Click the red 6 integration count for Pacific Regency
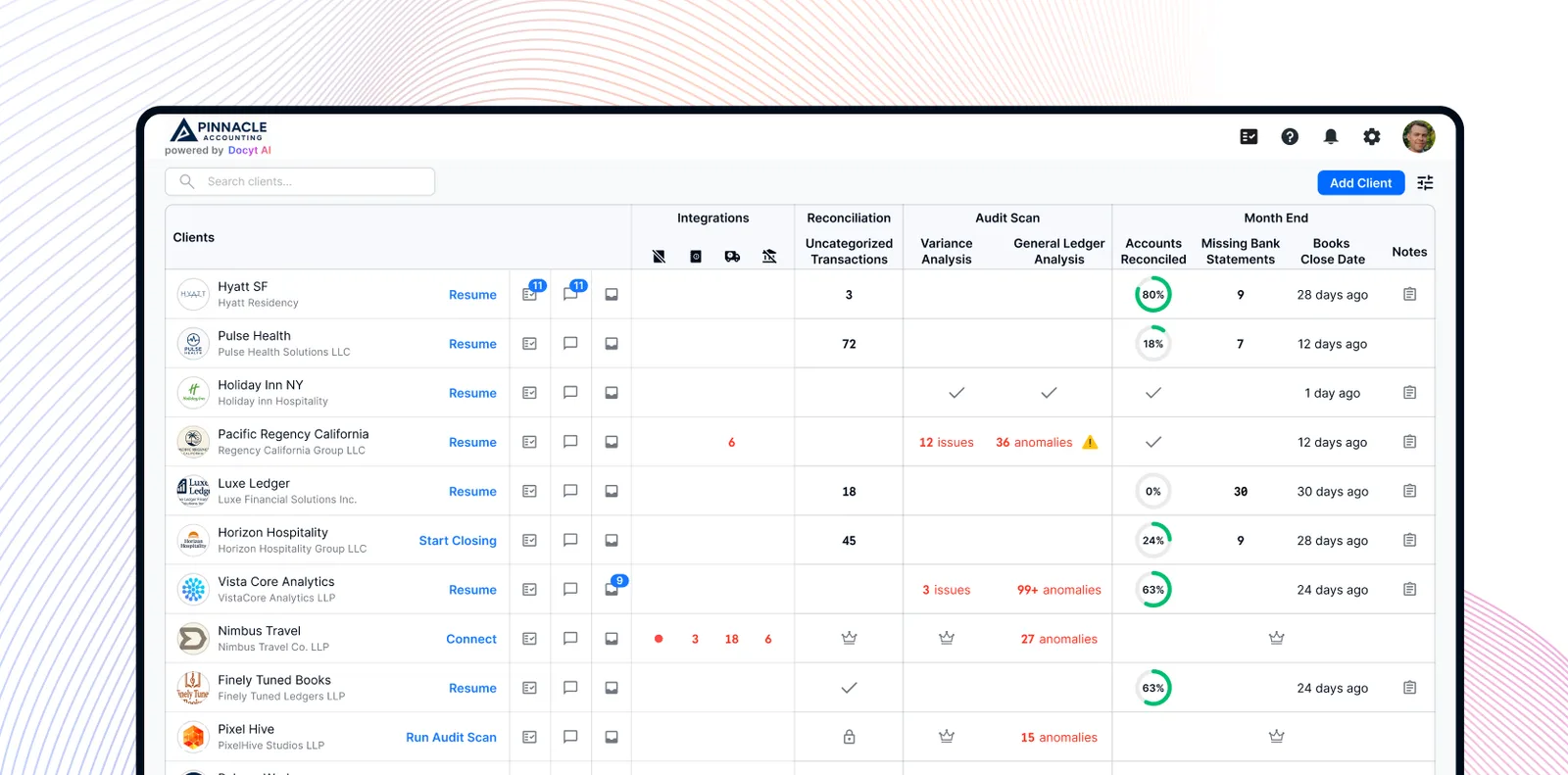This screenshot has width=1568, height=775. [731, 443]
